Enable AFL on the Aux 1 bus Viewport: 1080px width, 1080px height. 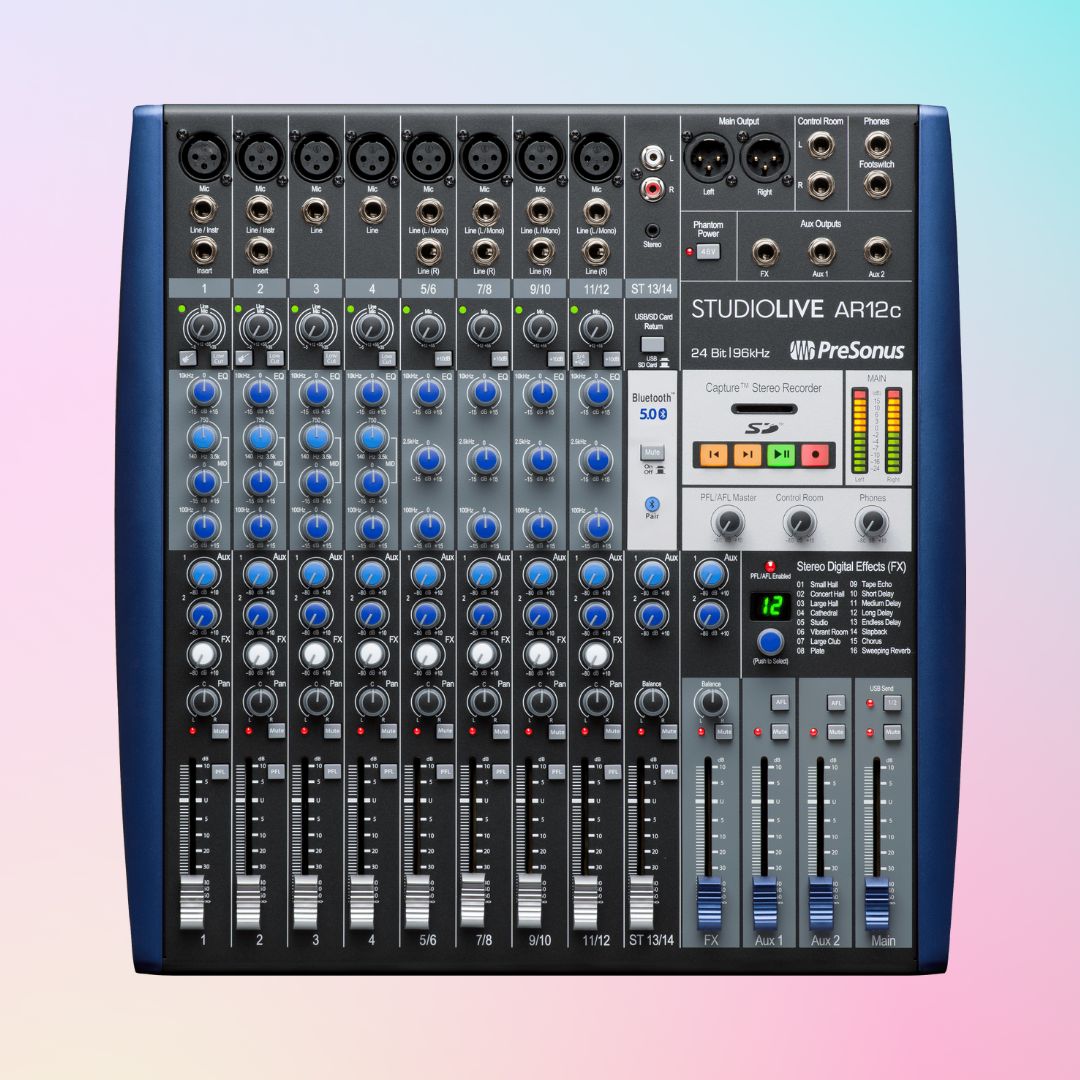pyautogui.click(x=780, y=703)
